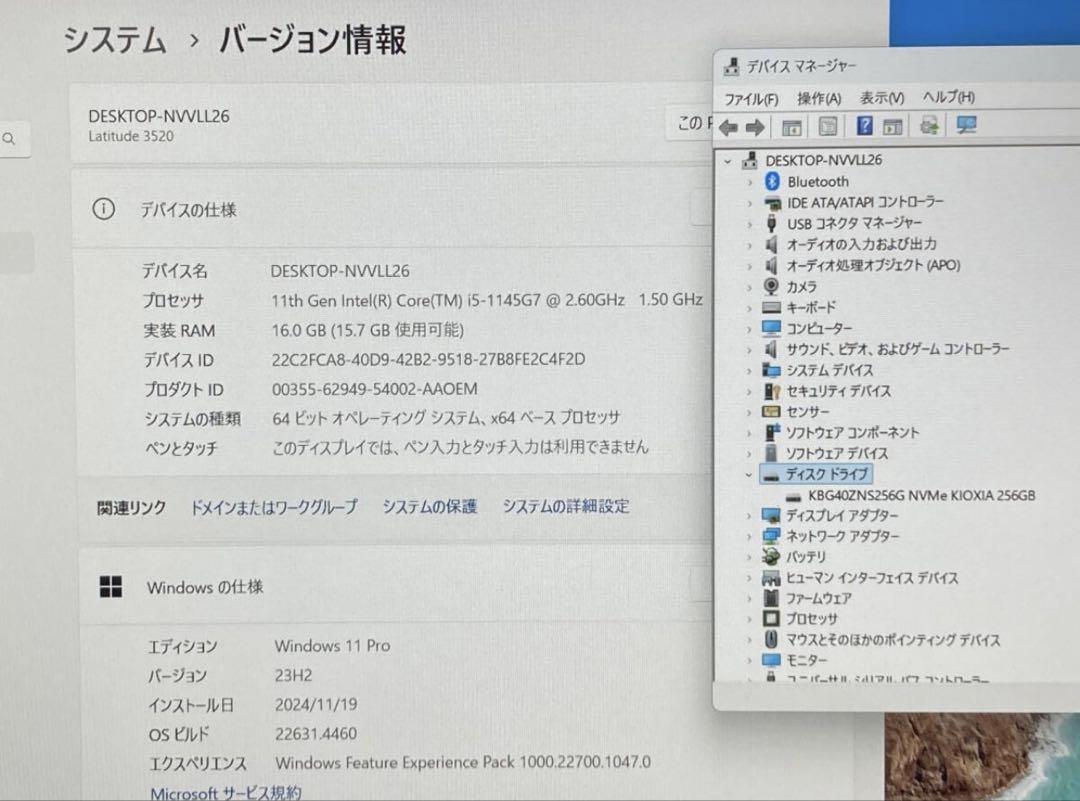Open the ファイル(F) menu

[751, 99]
